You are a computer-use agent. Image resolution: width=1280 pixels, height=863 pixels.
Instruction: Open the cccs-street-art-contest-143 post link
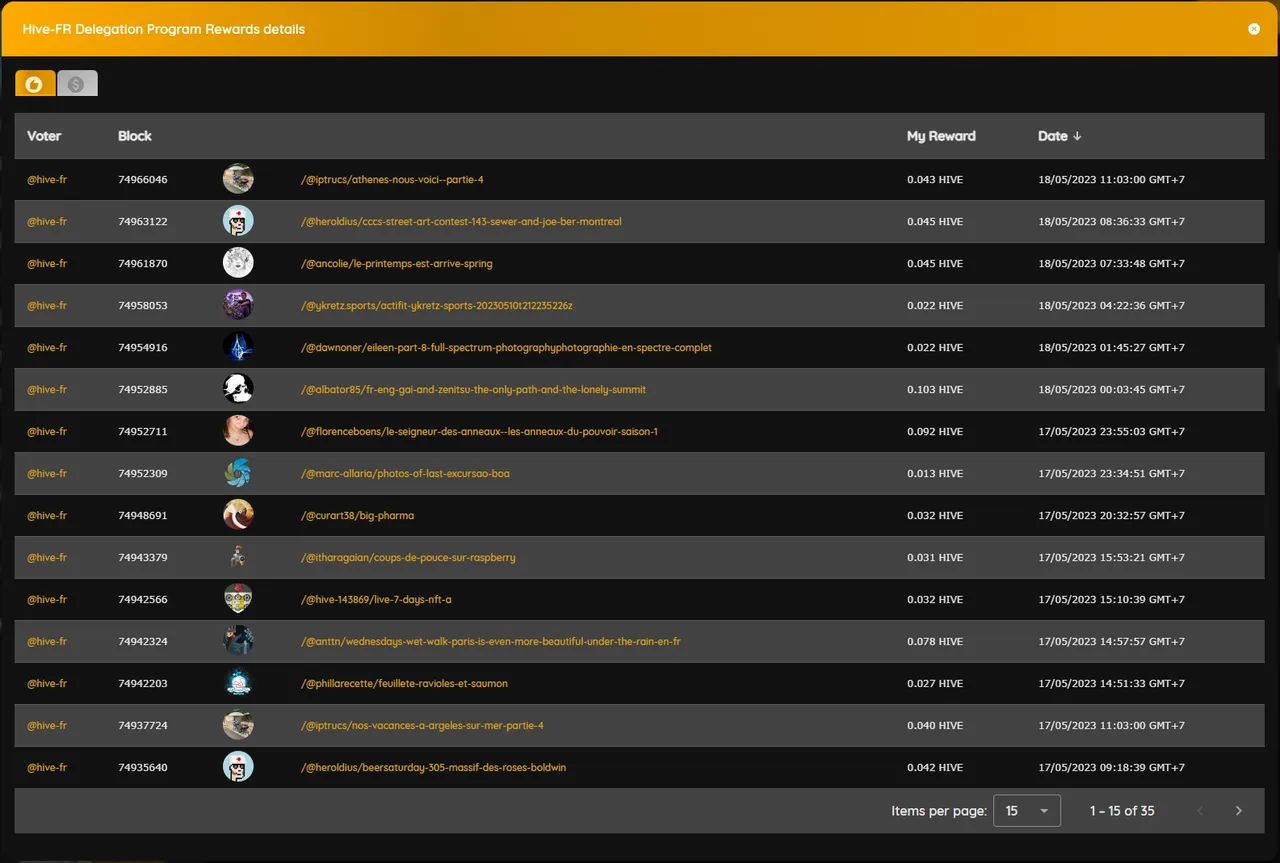[x=461, y=222]
